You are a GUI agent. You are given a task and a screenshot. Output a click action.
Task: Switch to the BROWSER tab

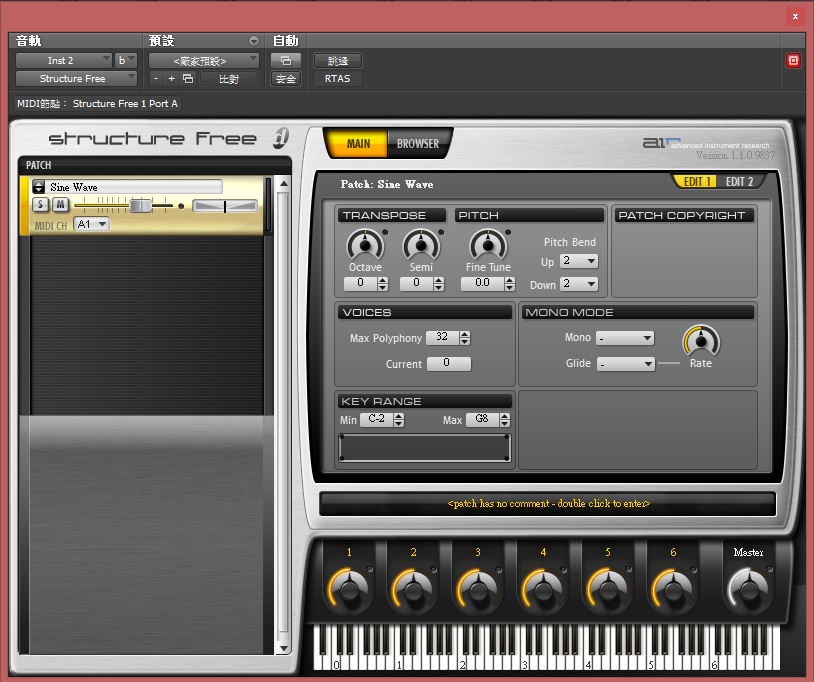pyautogui.click(x=418, y=143)
